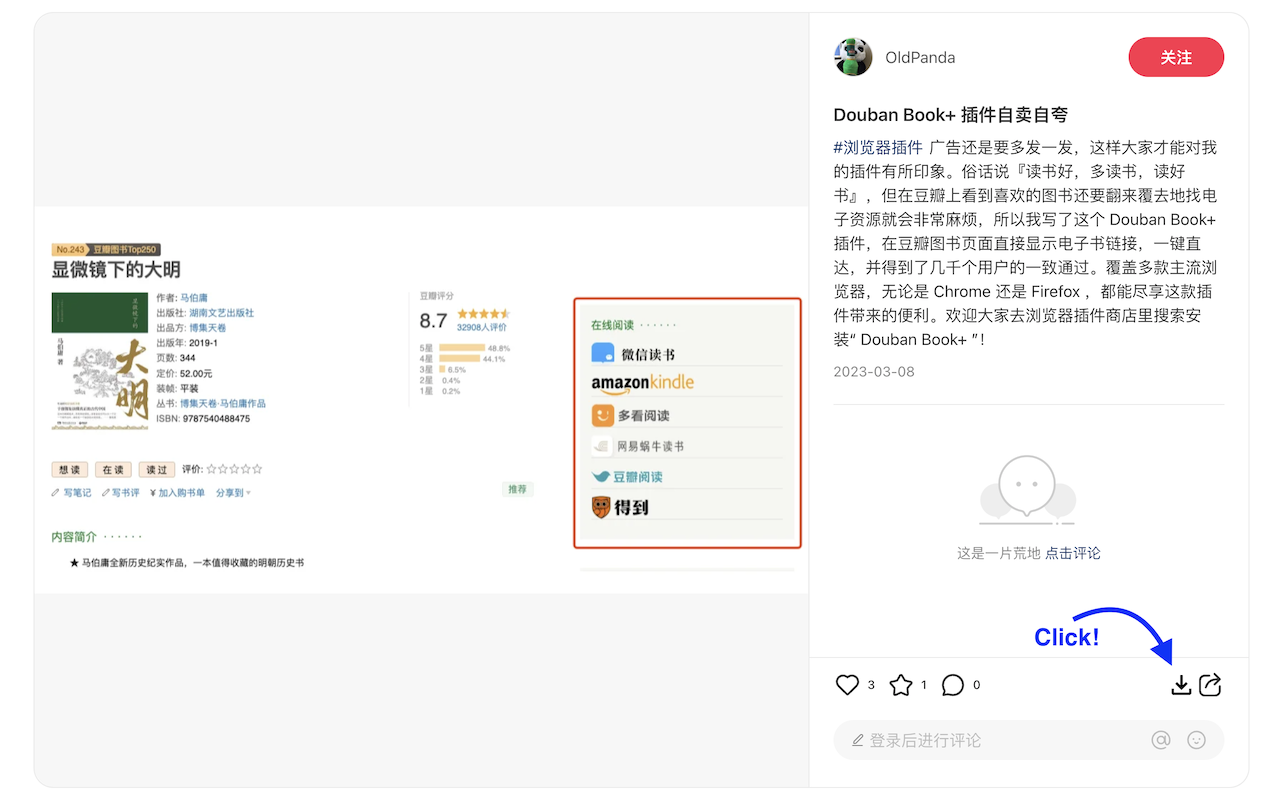1280x800 pixels.
Task: Select the 在读 reading status
Action: (x=113, y=468)
